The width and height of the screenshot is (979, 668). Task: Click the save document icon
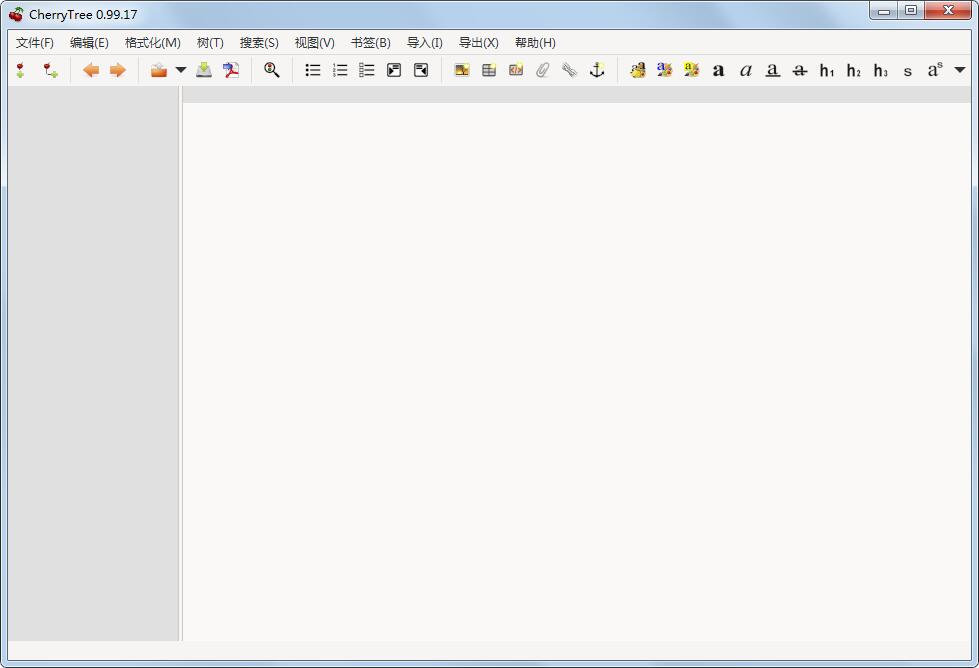[204, 70]
